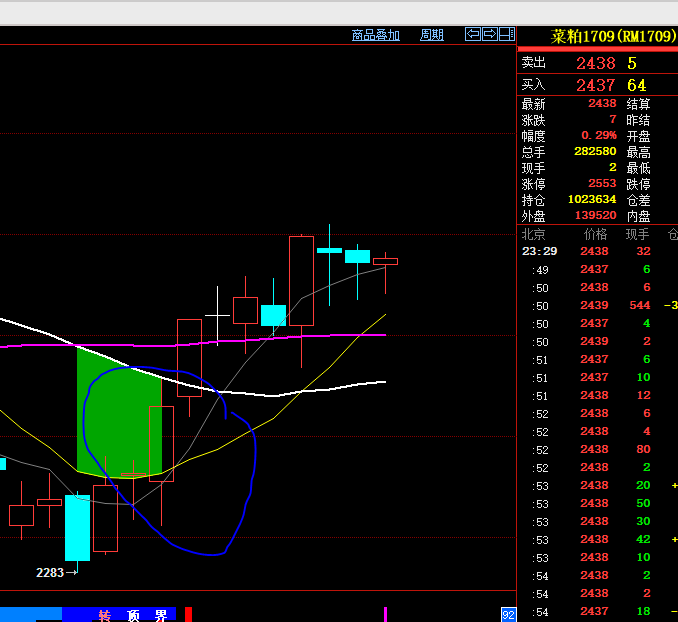Image resolution: width=678 pixels, height=622 pixels.
Task: Click the panel layout toggle icon
Action: 506,34
